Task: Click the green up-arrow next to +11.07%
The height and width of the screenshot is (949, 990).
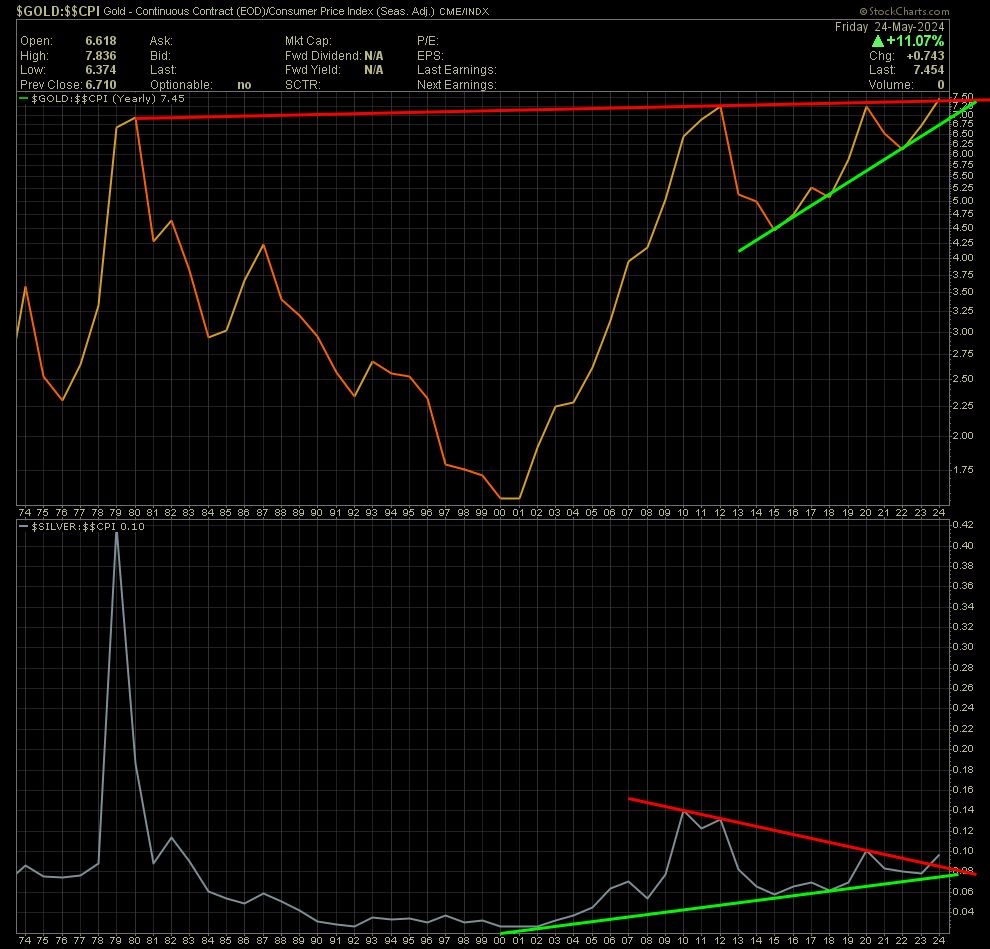Action: coord(878,41)
